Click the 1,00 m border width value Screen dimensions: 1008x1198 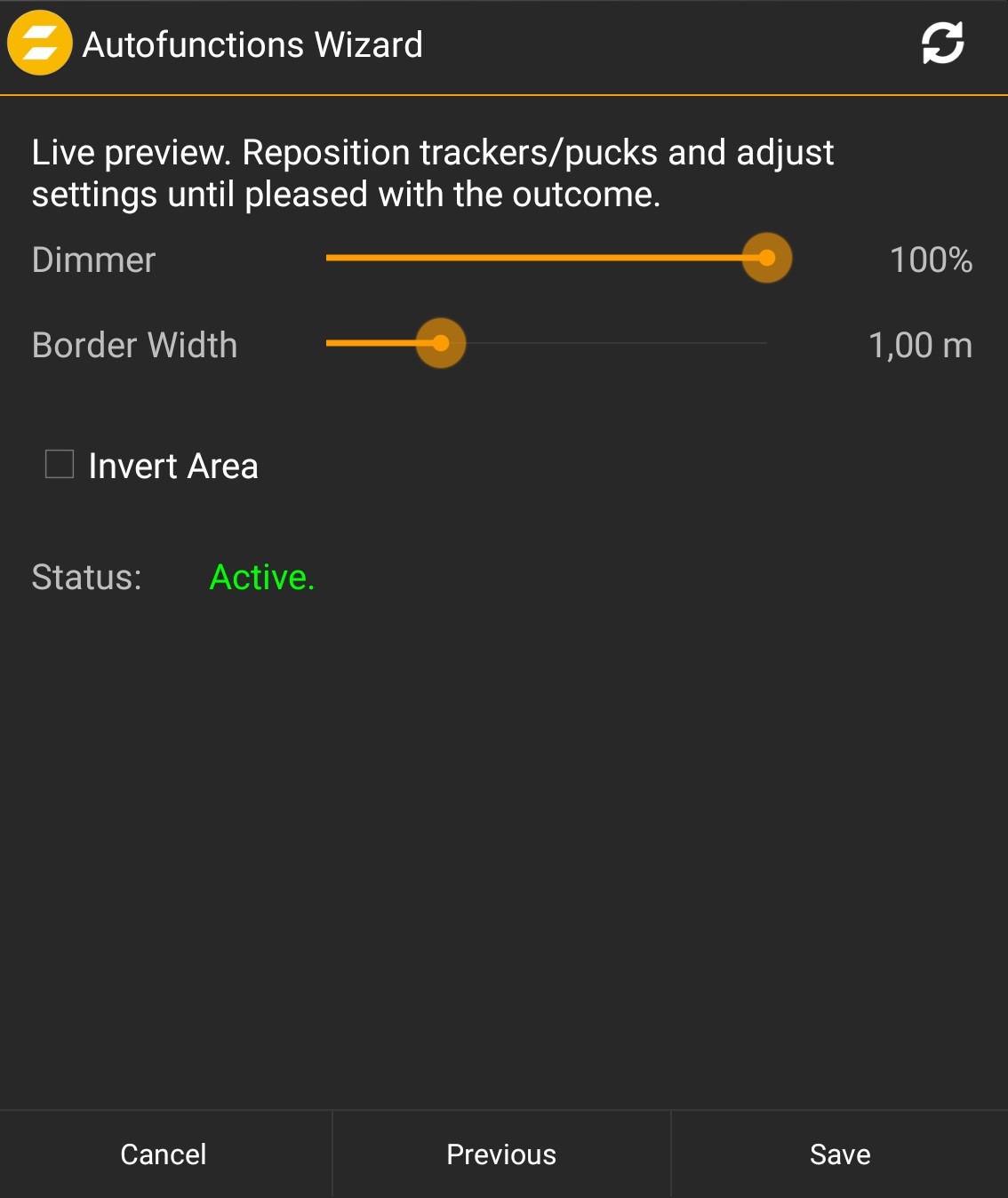coord(920,346)
